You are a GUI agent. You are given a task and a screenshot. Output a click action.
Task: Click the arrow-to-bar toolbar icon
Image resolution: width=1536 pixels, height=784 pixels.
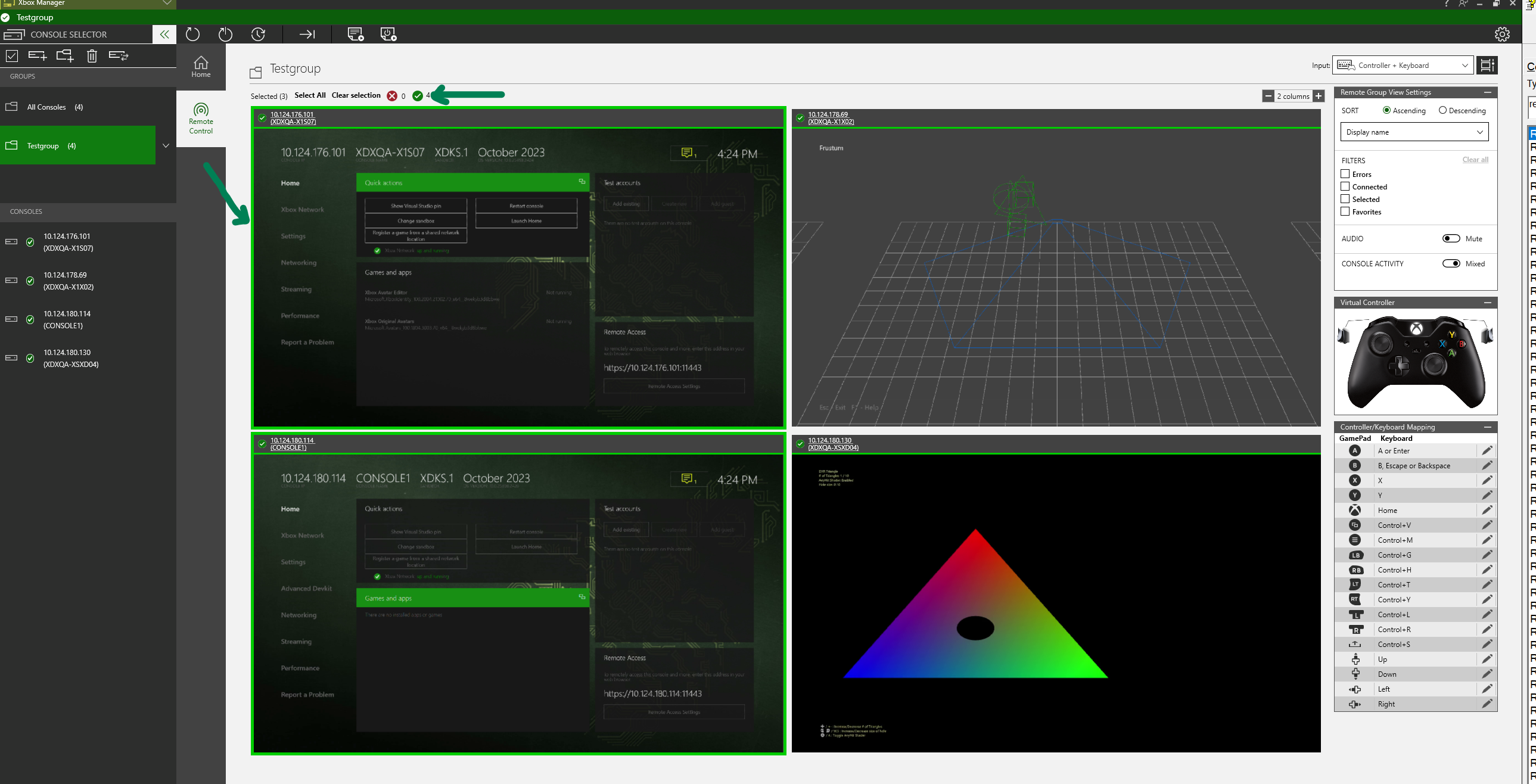(307, 35)
